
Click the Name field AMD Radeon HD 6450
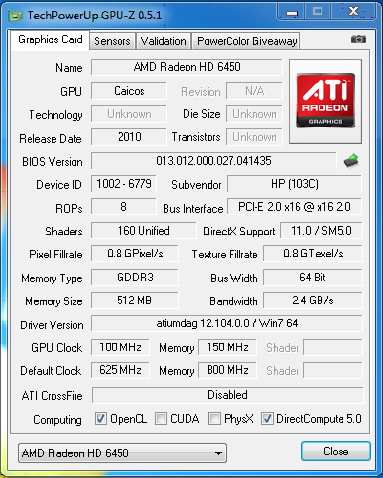[187, 67]
